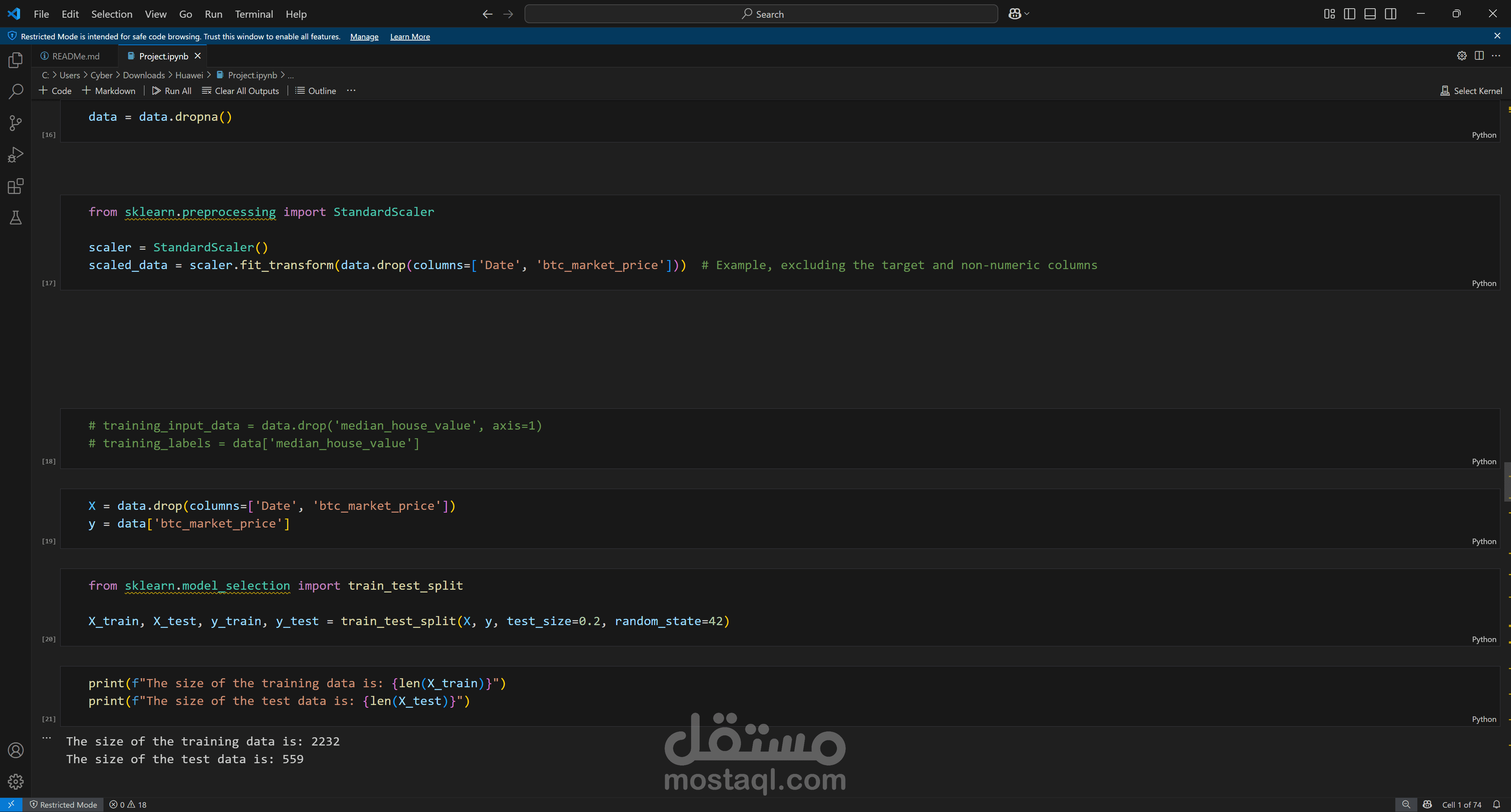Screen dimensions: 1511x812
Task: Click the Select Kernel button
Action: (x=1471, y=91)
